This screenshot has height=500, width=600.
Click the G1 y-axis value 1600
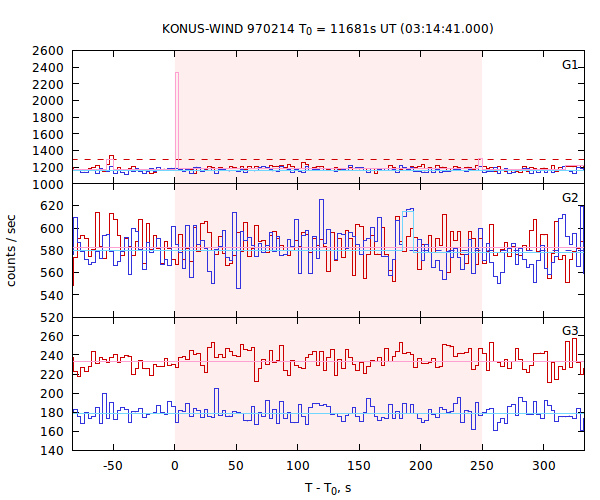pos(48,134)
